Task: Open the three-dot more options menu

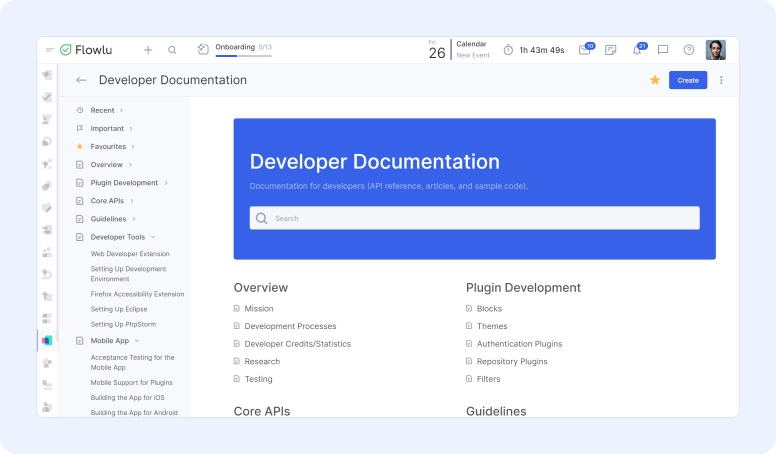Action: [721, 80]
